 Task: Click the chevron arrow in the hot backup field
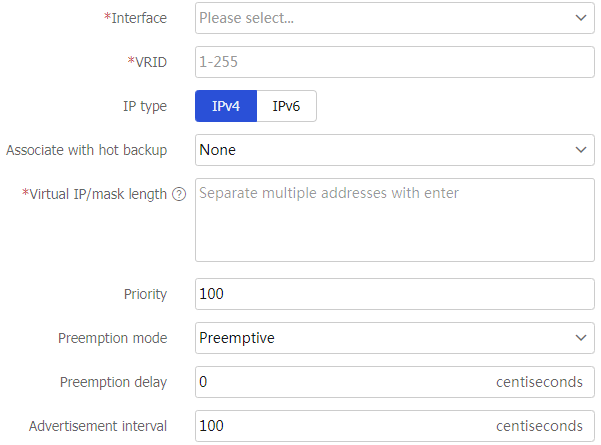pos(581,150)
